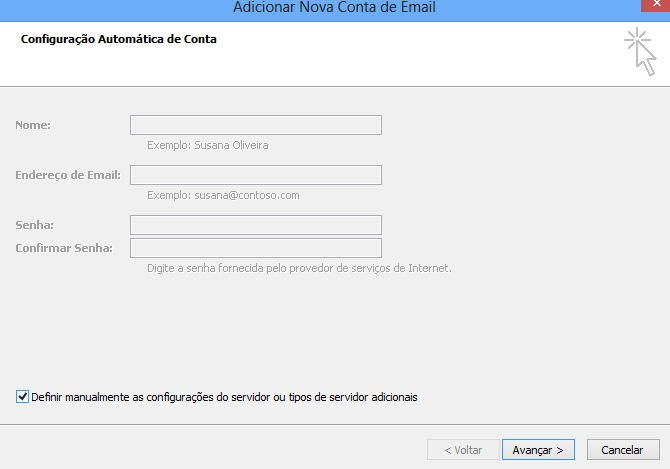Click the 'Confirmar Senha:' label
This screenshot has height=469, width=670.
pos(64,248)
